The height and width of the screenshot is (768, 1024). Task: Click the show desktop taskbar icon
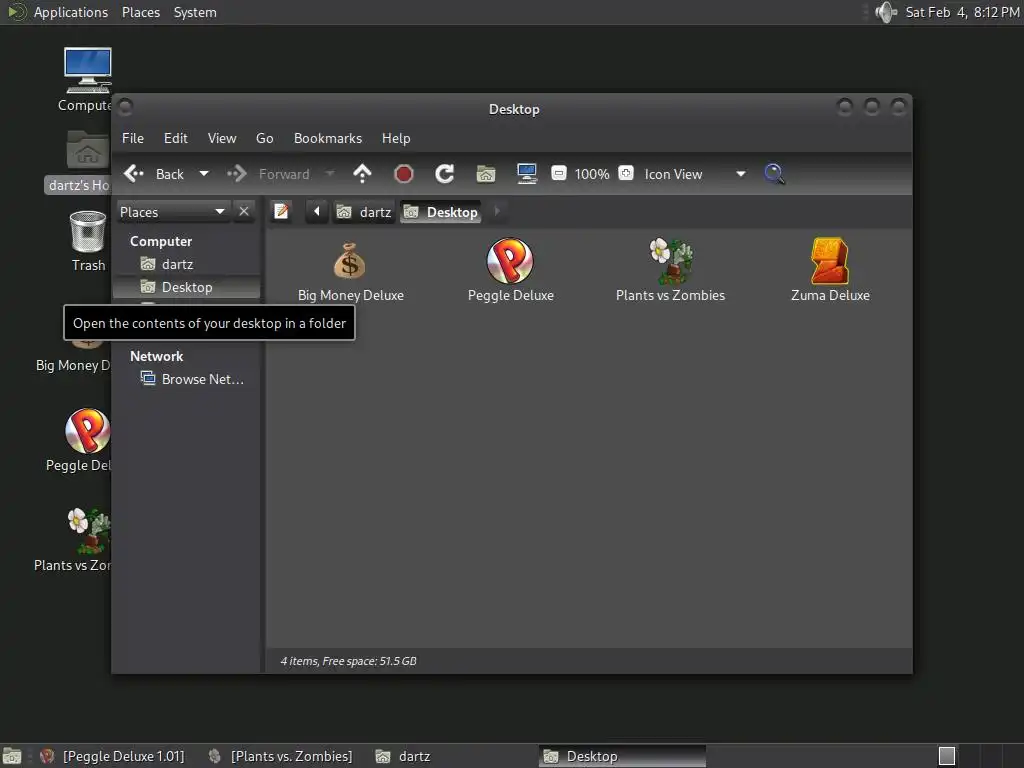pyautogui.click(x=12, y=756)
